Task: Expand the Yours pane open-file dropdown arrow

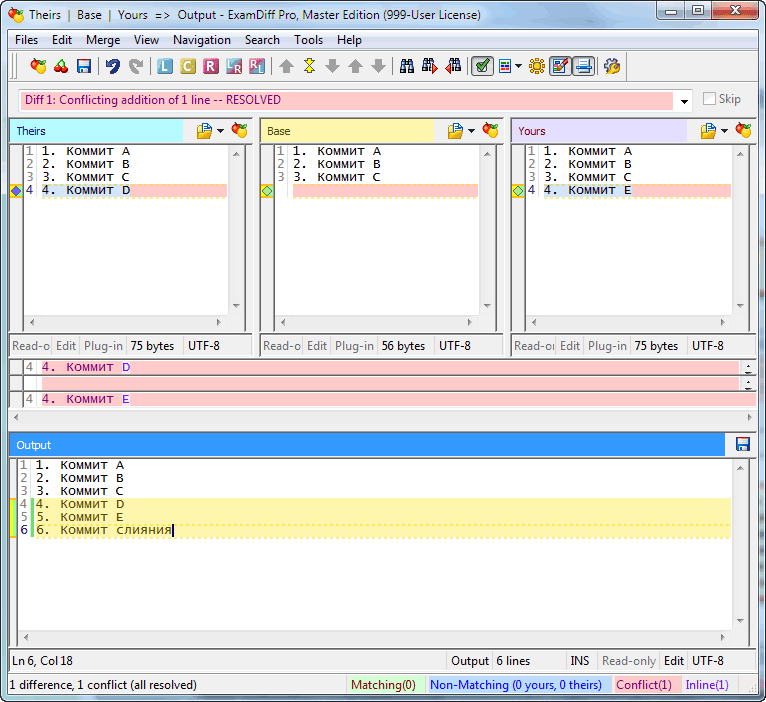Action: tap(724, 131)
